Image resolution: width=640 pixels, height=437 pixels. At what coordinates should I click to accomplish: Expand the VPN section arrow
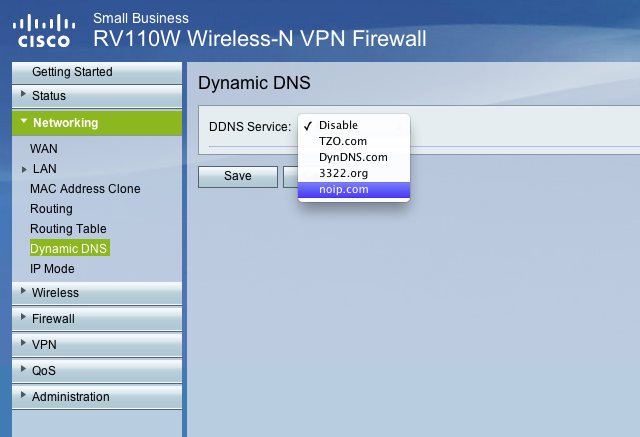[x=23, y=343]
